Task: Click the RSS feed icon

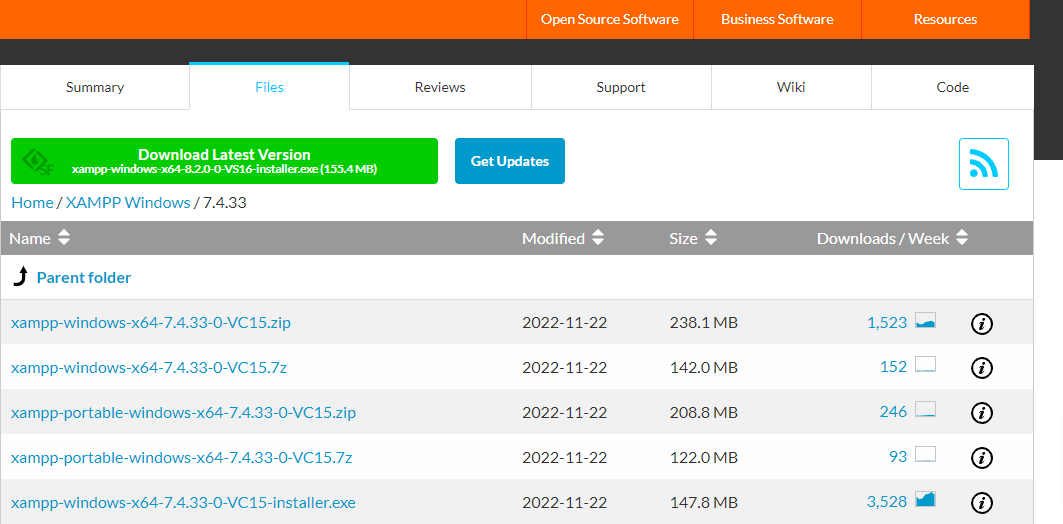Action: [x=983, y=164]
